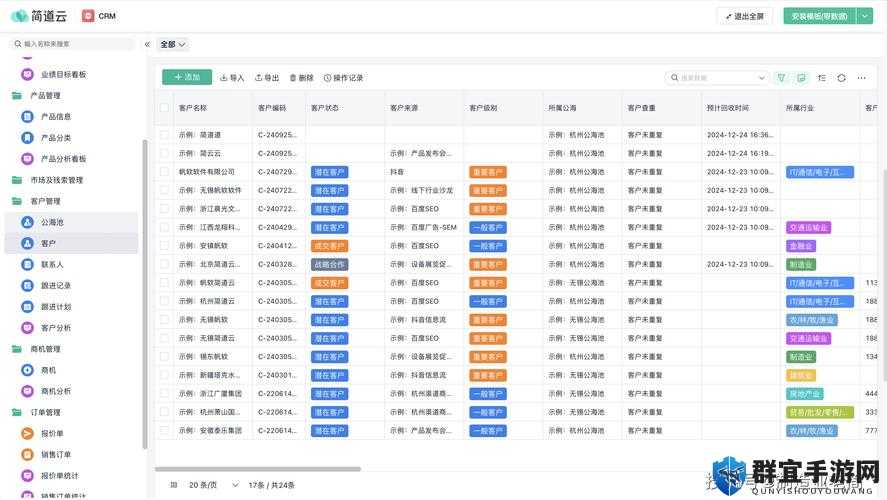
Task: Expand the 市场及线索管理 folder
Action: (17, 180)
